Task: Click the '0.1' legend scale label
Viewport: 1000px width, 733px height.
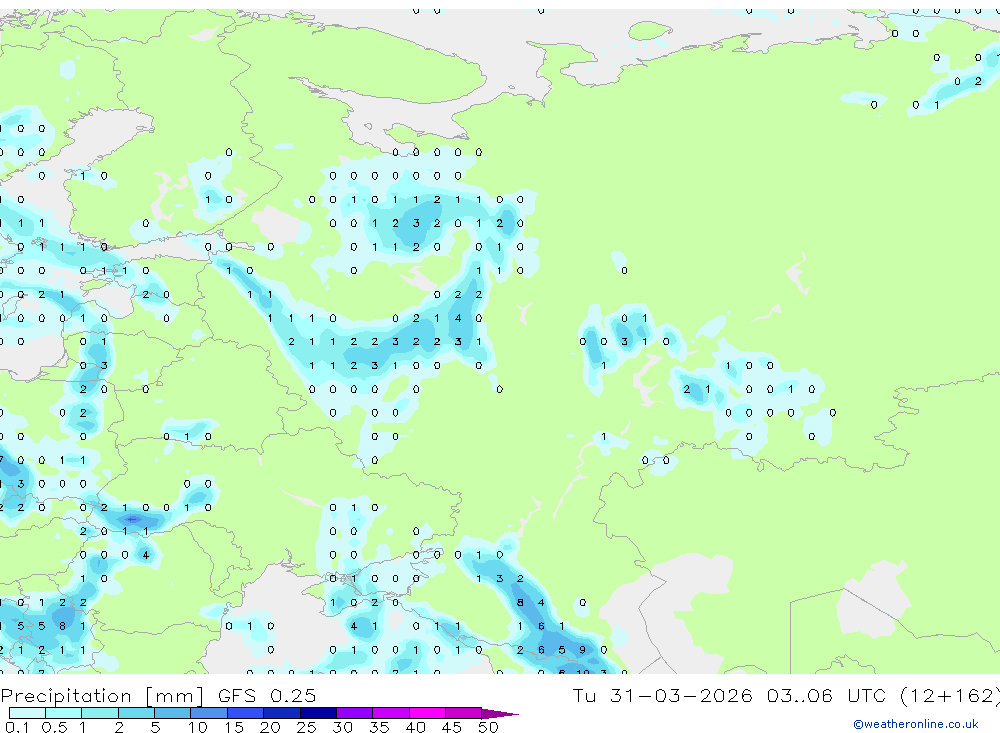Action: pos(17,727)
